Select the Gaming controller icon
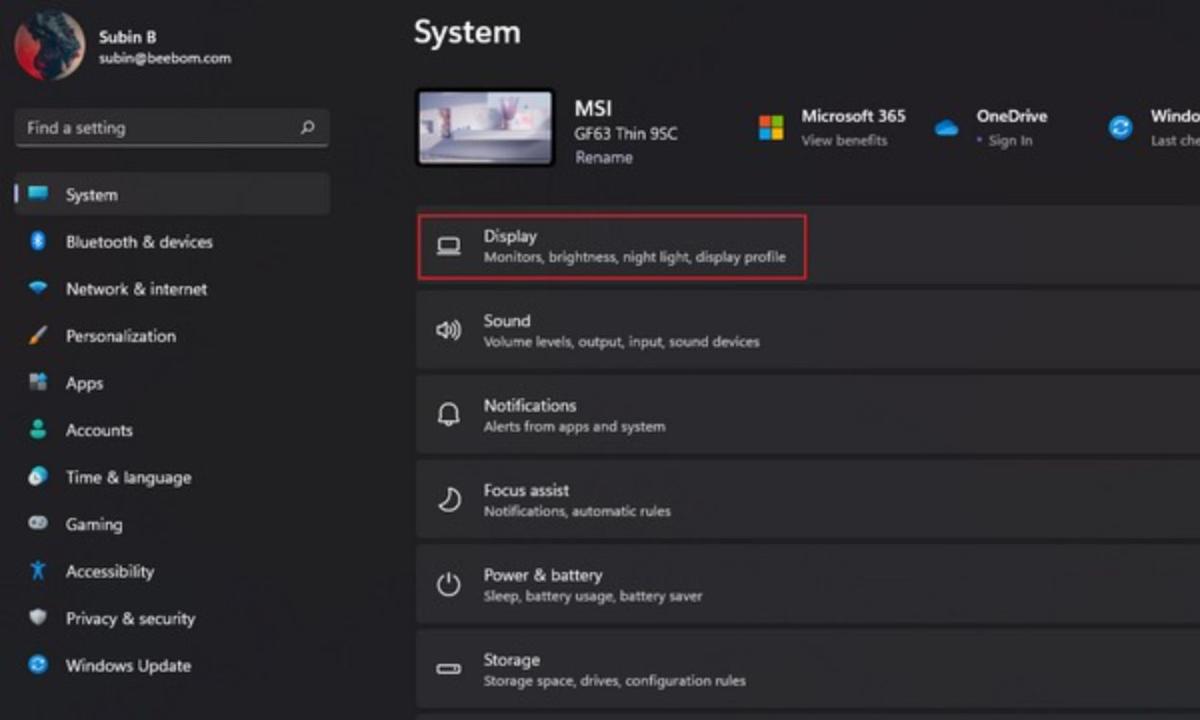The height and width of the screenshot is (720, 1200). coord(40,524)
